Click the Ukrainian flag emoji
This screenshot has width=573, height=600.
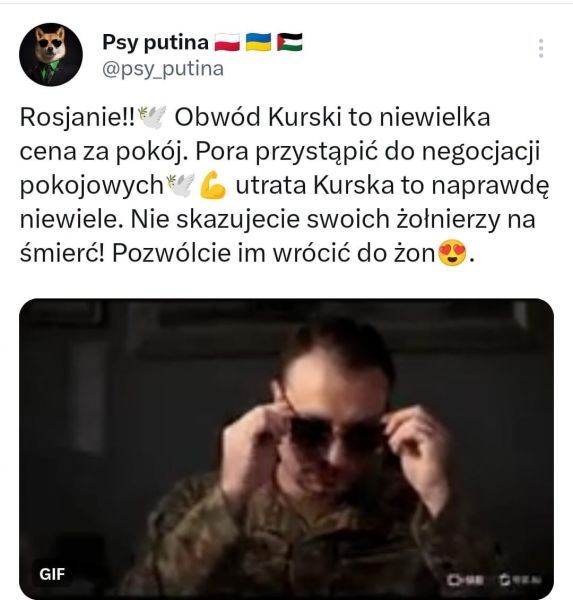pyautogui.click(x=258, y=42)
